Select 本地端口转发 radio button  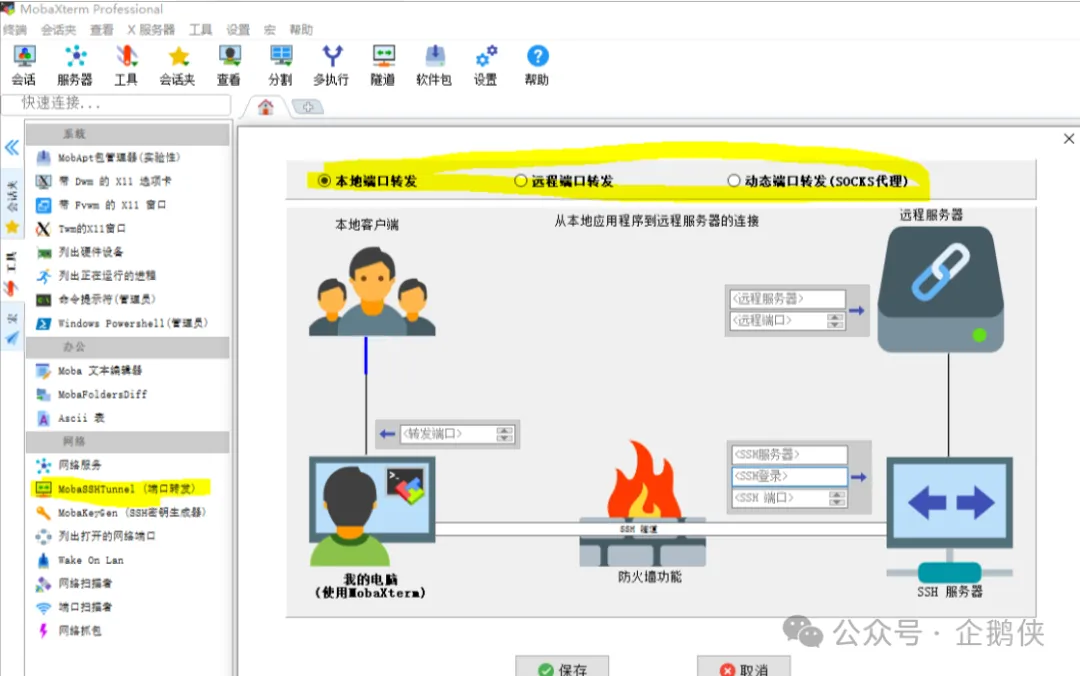click(324, 181)
